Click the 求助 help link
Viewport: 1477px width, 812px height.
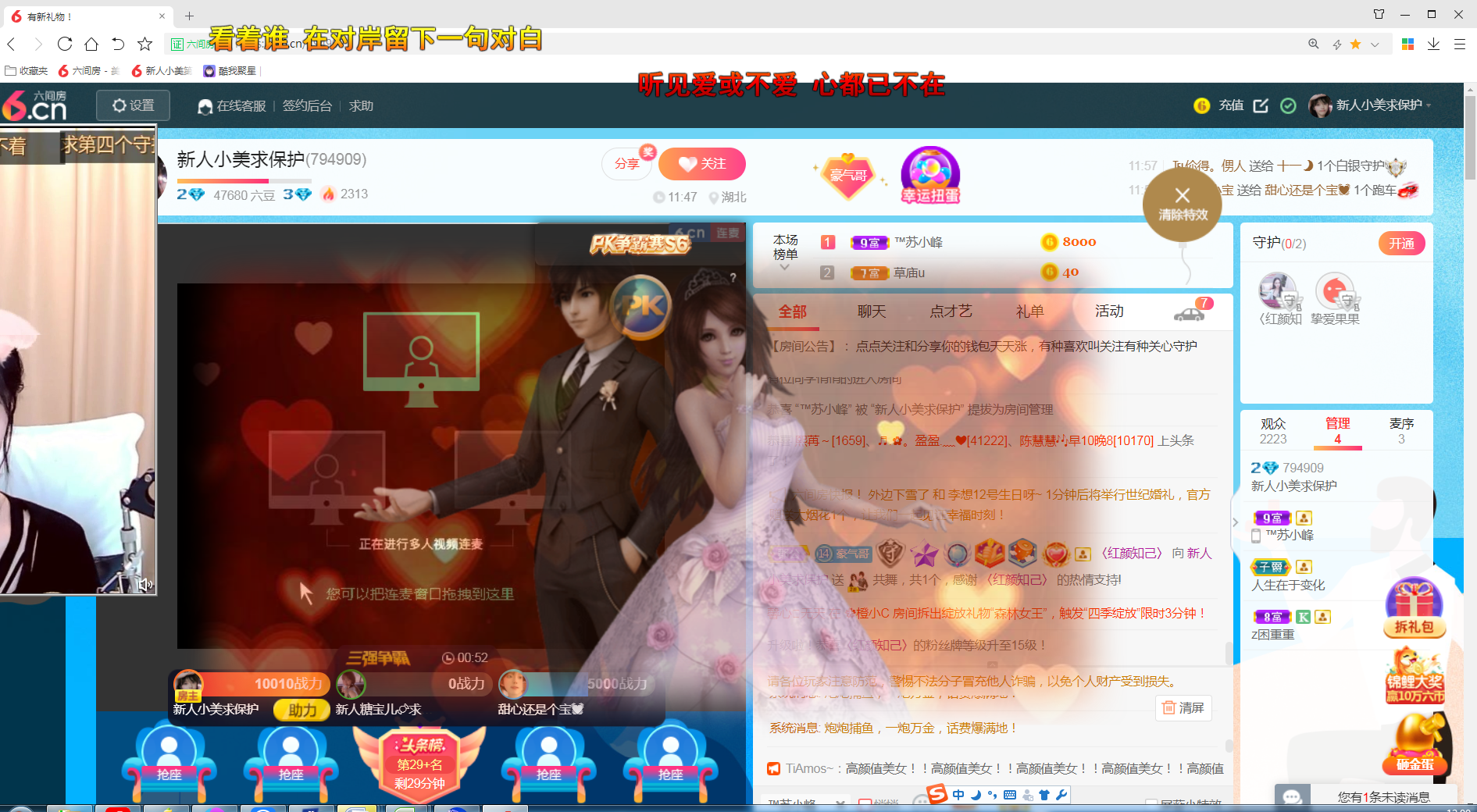tap(361, 105)
